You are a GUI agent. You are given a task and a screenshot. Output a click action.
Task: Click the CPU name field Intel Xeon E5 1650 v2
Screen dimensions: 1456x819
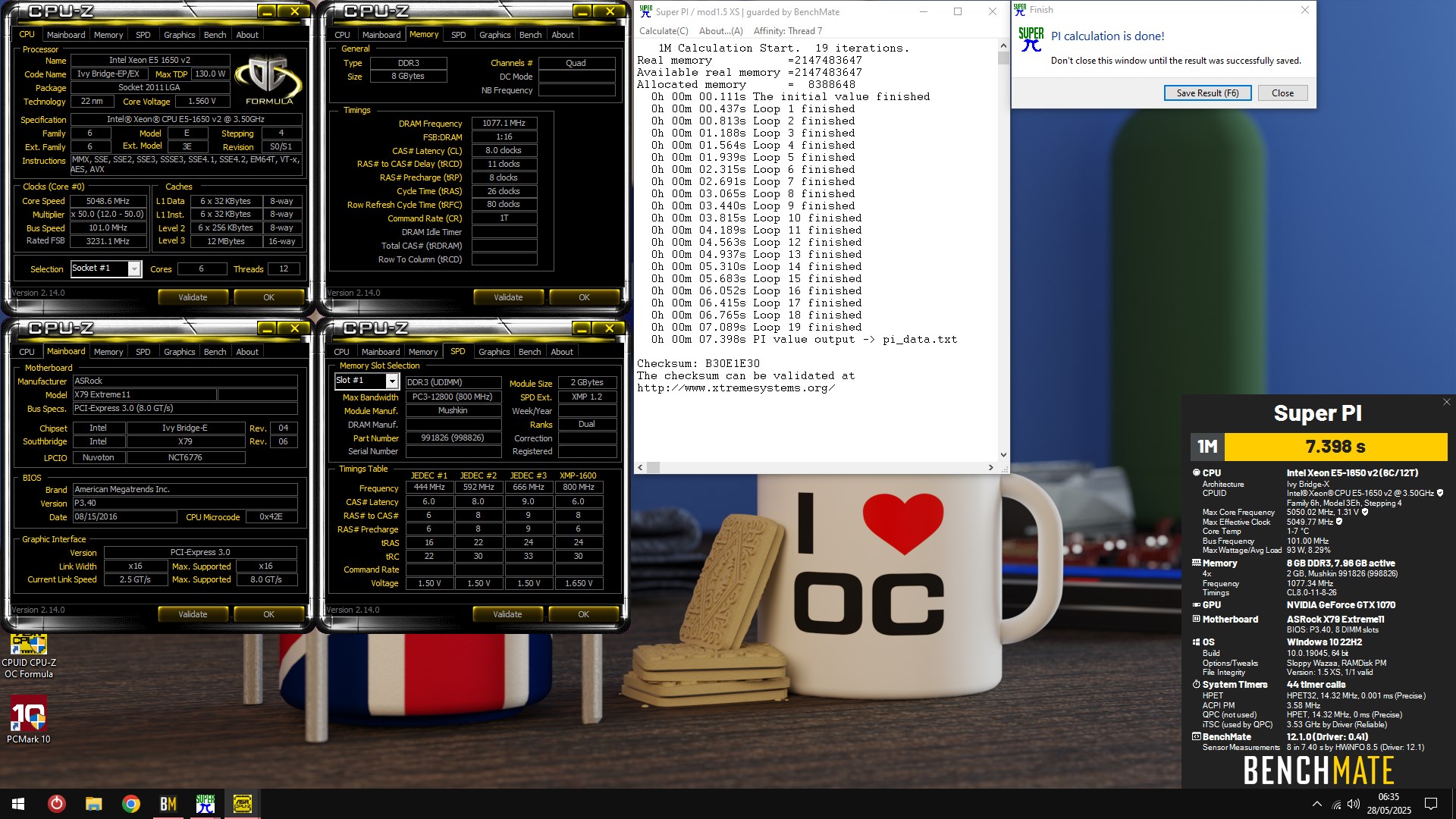(x=149, y=61)
